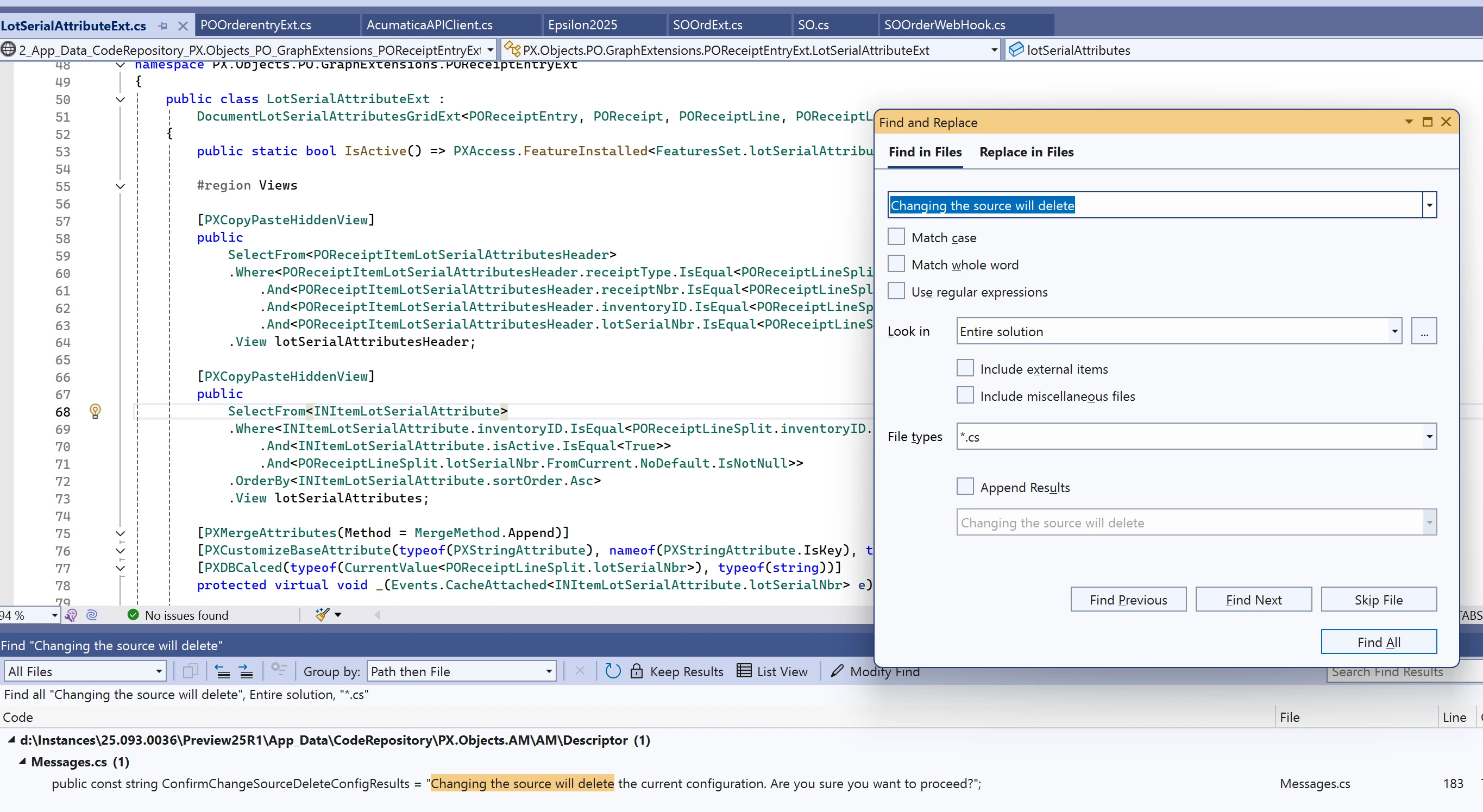Open the AcumaticaAPIClient.cs tab
The width and height of the screenshot is (1483, 812).
tap(430, 25)
